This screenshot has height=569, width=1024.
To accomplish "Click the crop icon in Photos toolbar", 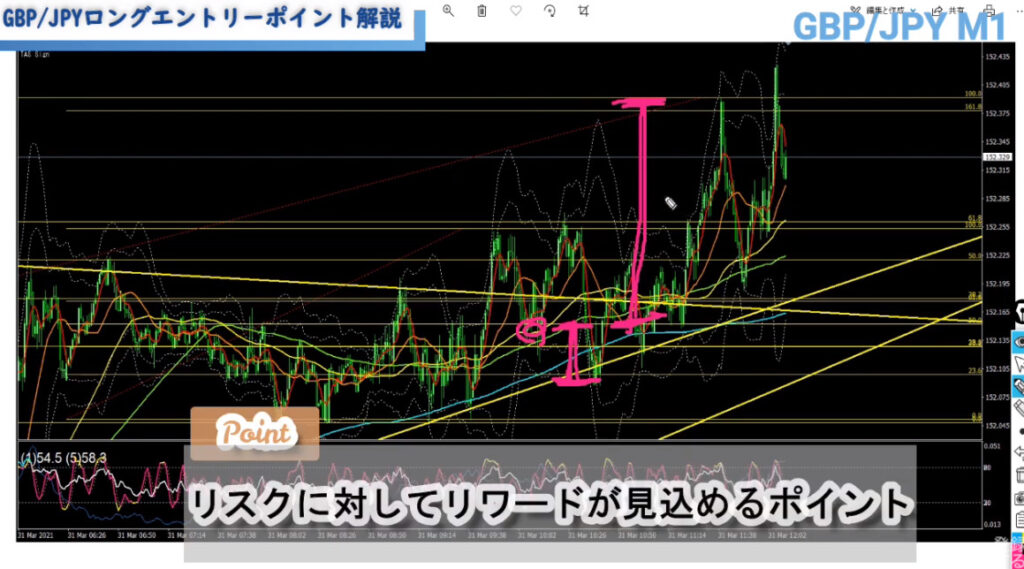I will click(583, 10).
